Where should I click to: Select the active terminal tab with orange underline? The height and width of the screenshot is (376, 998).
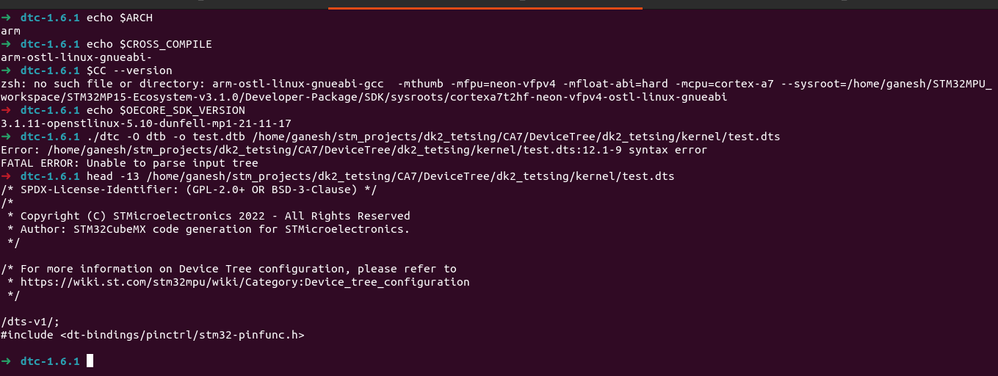485,4
